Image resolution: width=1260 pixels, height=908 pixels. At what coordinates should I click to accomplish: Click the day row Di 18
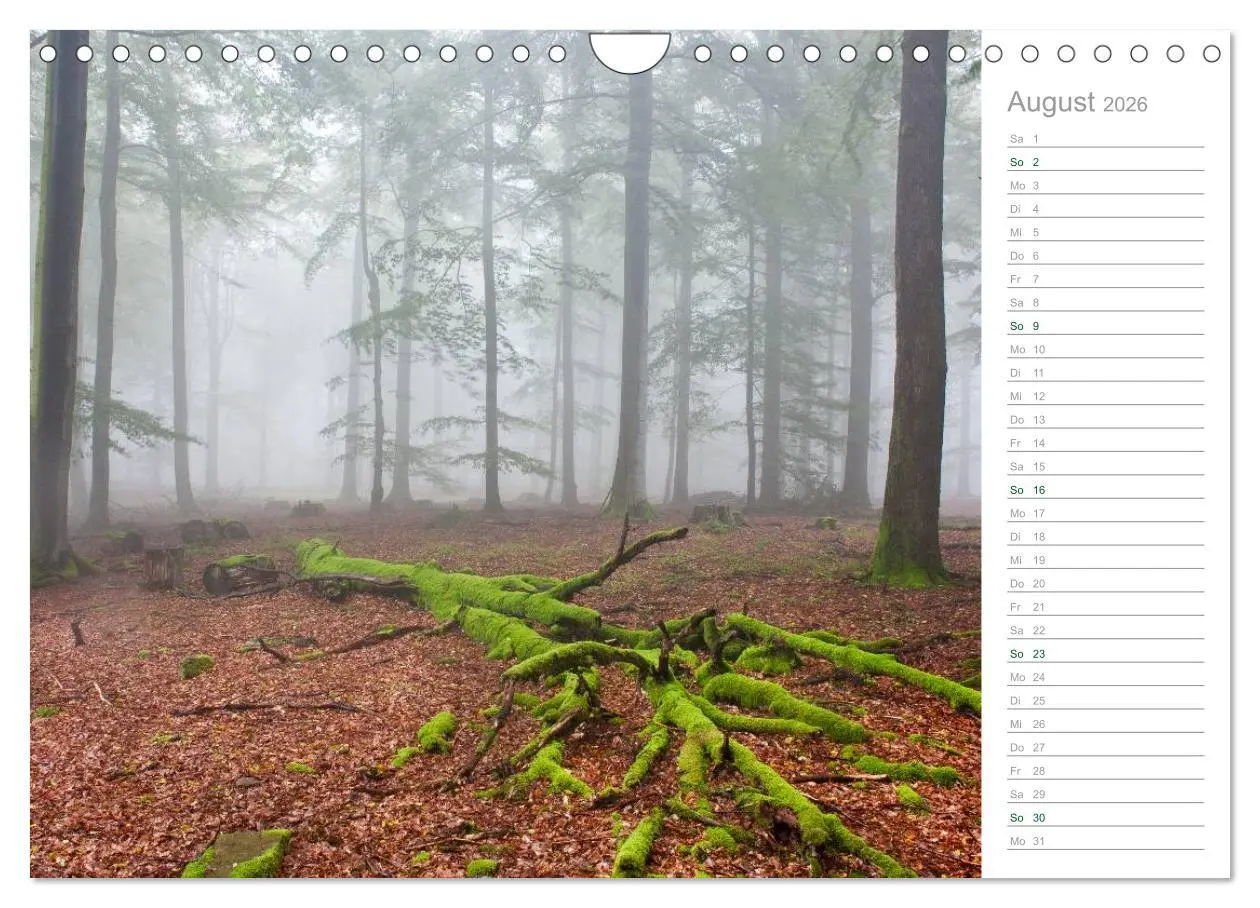click(1105, 536)
